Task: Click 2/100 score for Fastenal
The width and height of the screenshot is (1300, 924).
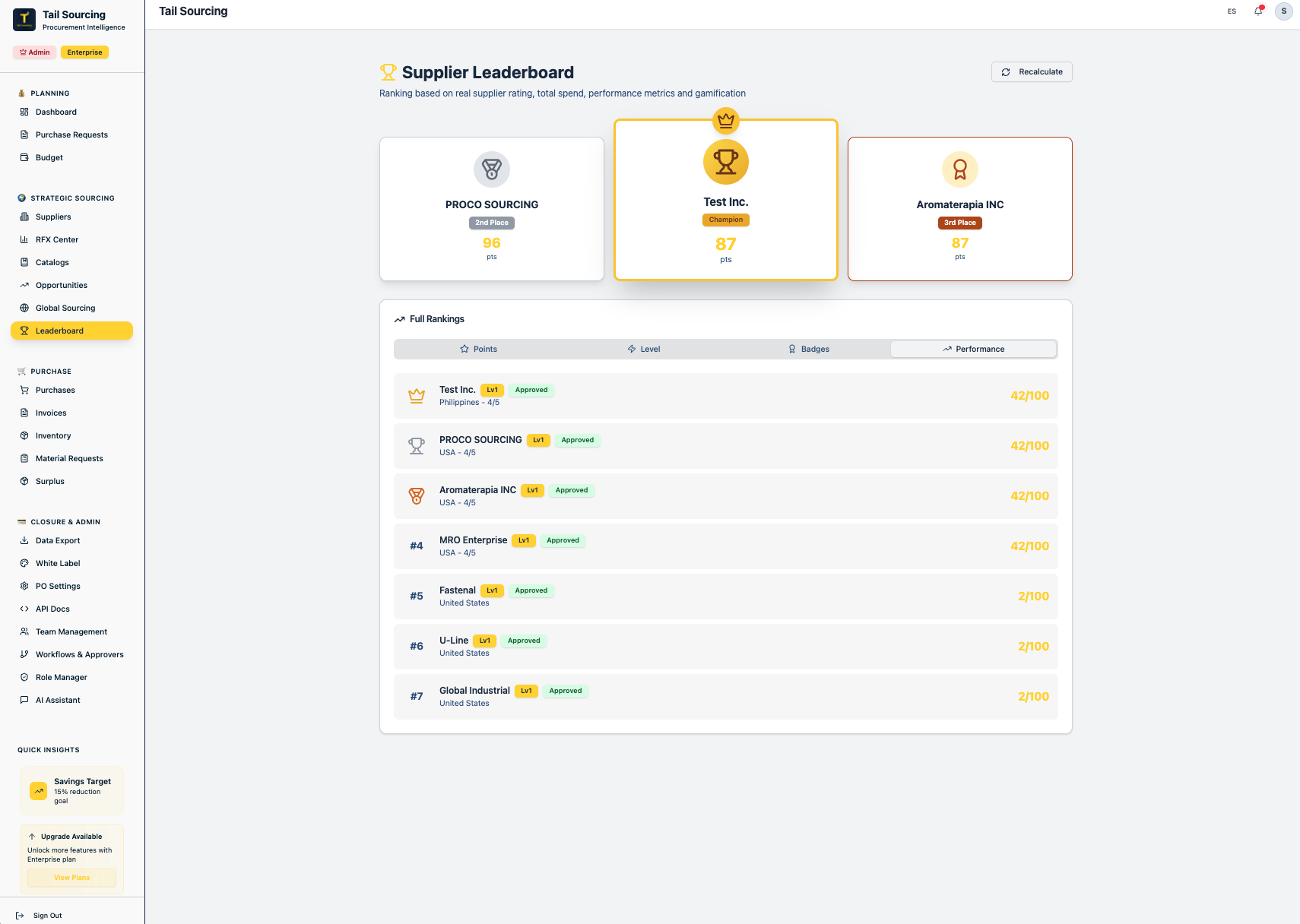Action: (x=1033, y=596)
